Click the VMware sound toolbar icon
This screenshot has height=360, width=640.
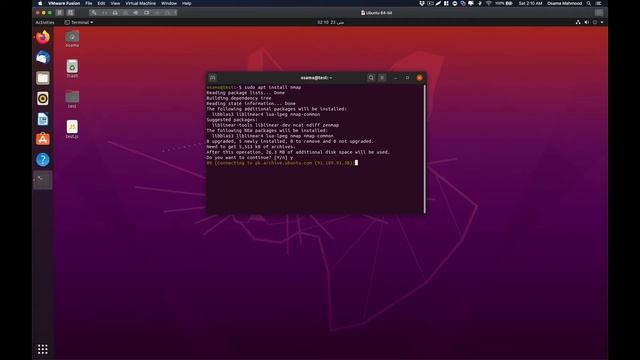(x=136, y=13)
